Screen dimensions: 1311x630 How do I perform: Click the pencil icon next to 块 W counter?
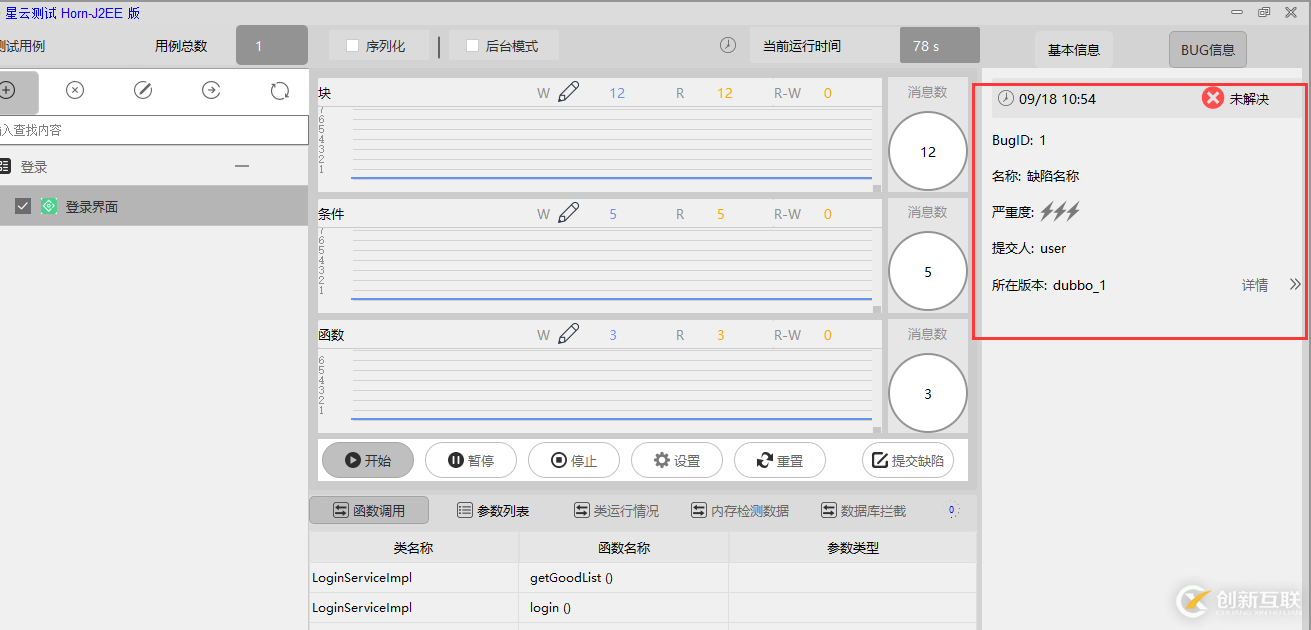566,91
